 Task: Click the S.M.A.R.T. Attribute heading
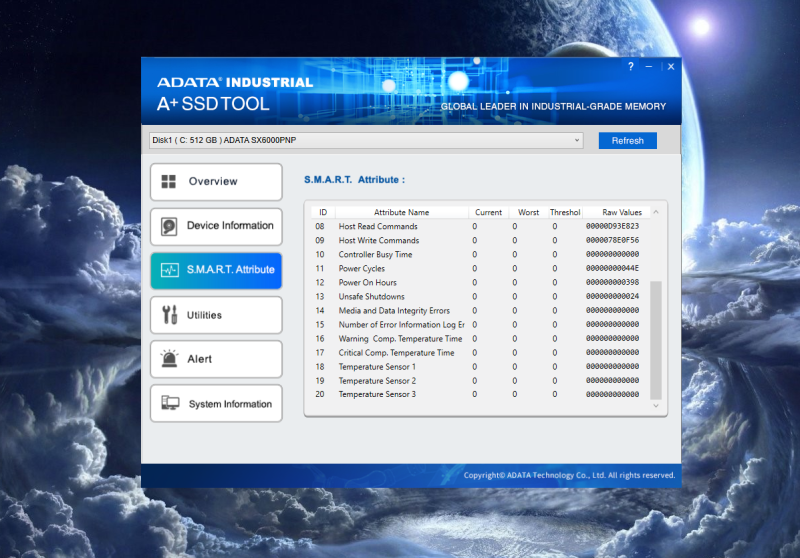355,180
